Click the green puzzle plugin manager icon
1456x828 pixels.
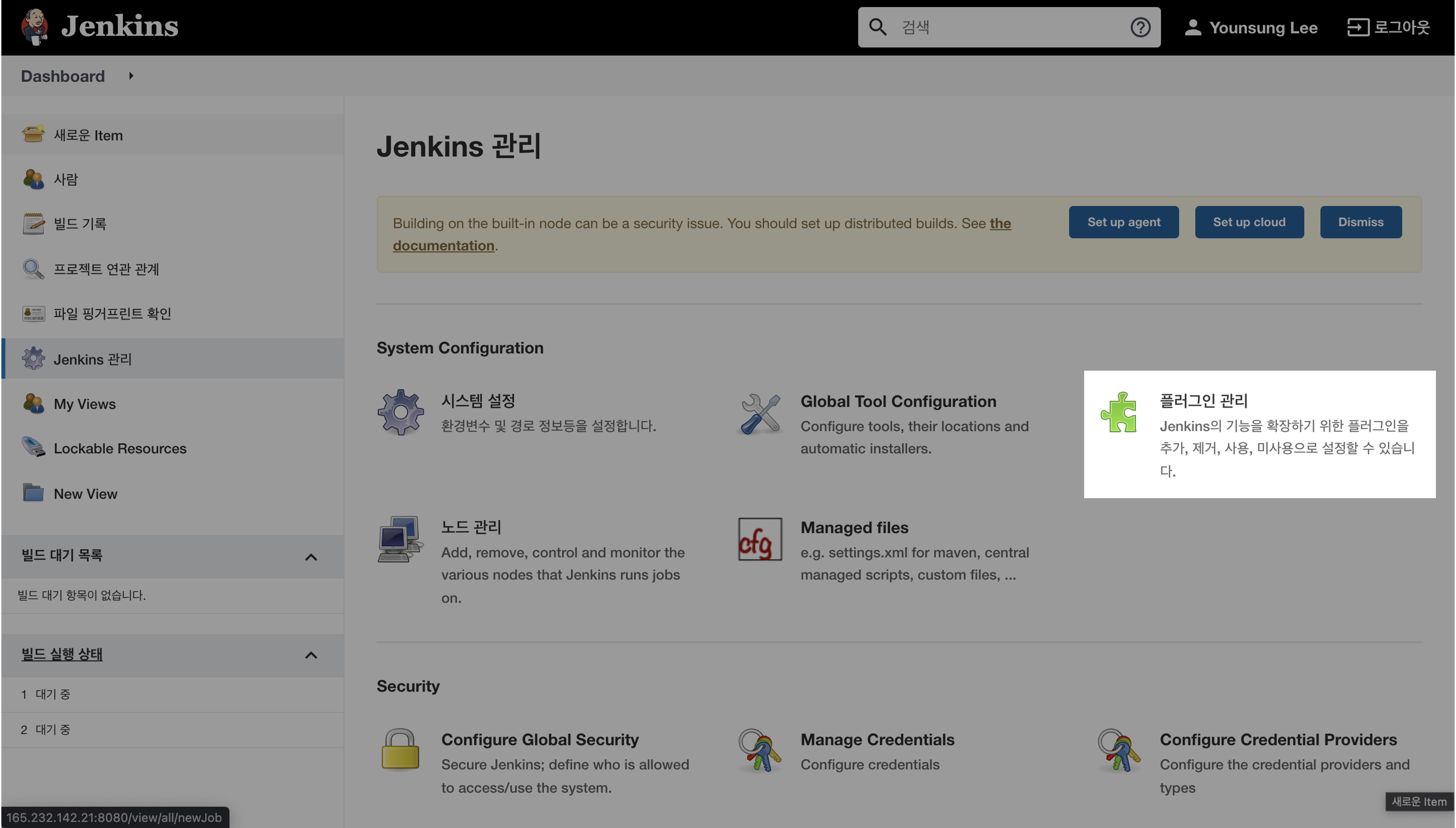(x=1118, y=412)
